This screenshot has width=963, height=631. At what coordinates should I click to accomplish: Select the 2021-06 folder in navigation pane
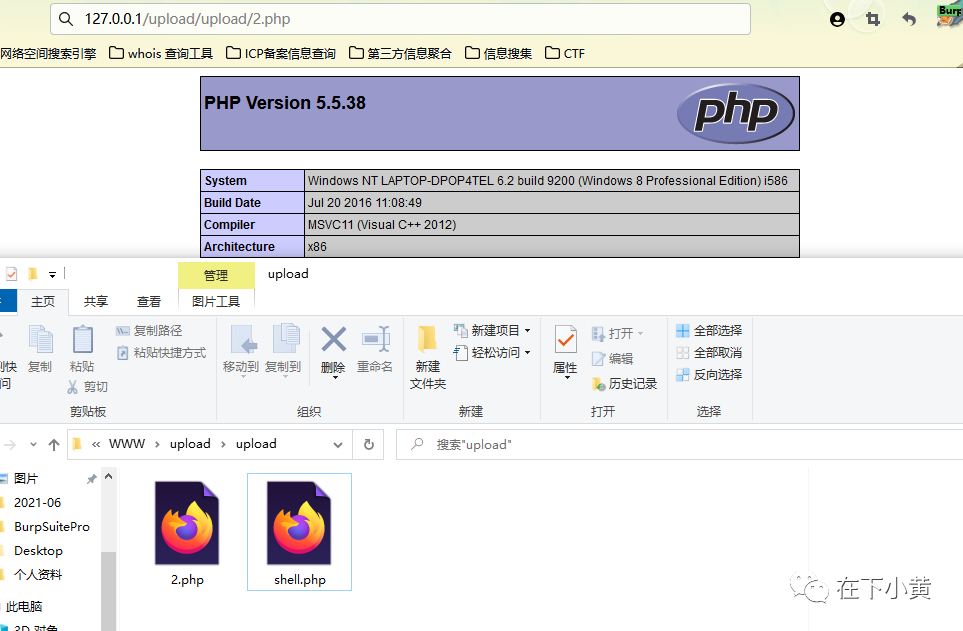(x=37, y=503)
